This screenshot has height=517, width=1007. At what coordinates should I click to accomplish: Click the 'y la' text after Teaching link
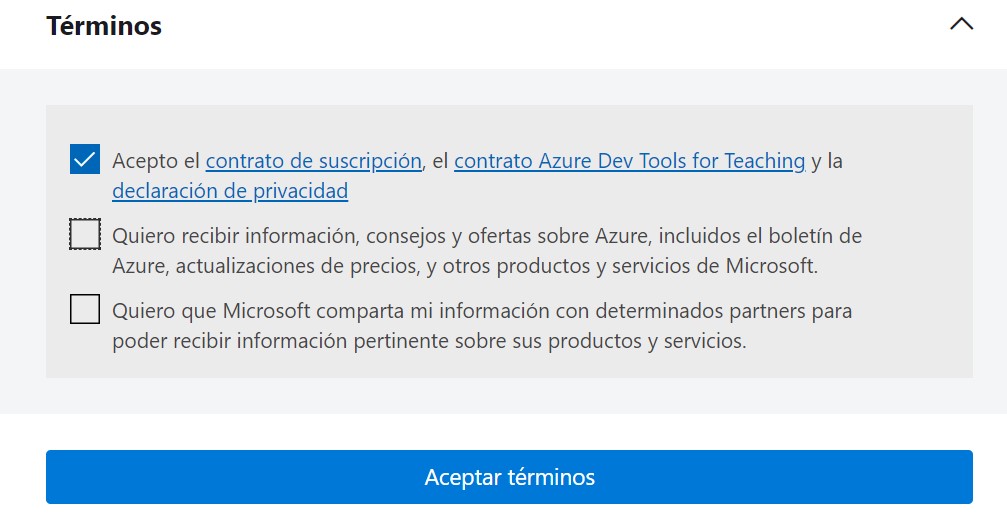827,161
